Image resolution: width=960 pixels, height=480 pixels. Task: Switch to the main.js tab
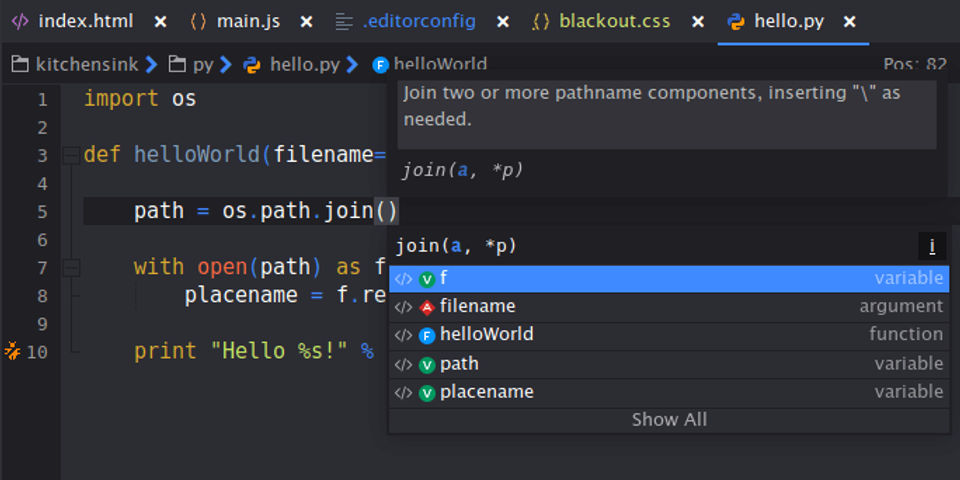(248, 21)
